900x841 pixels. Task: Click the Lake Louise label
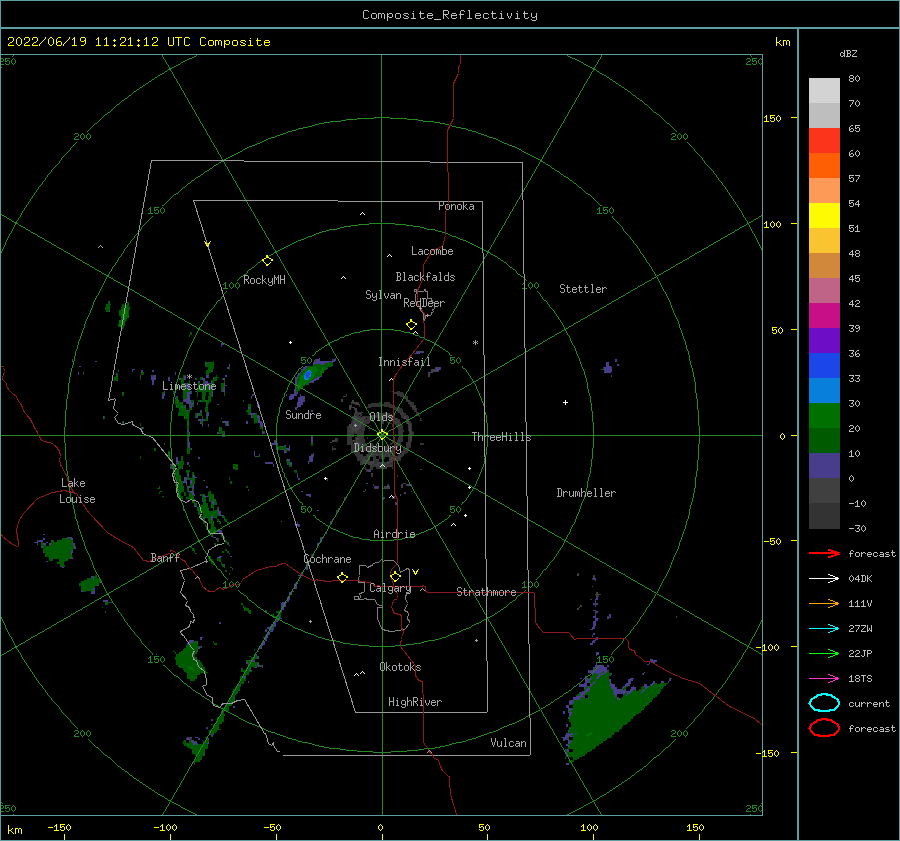(77, 491)
